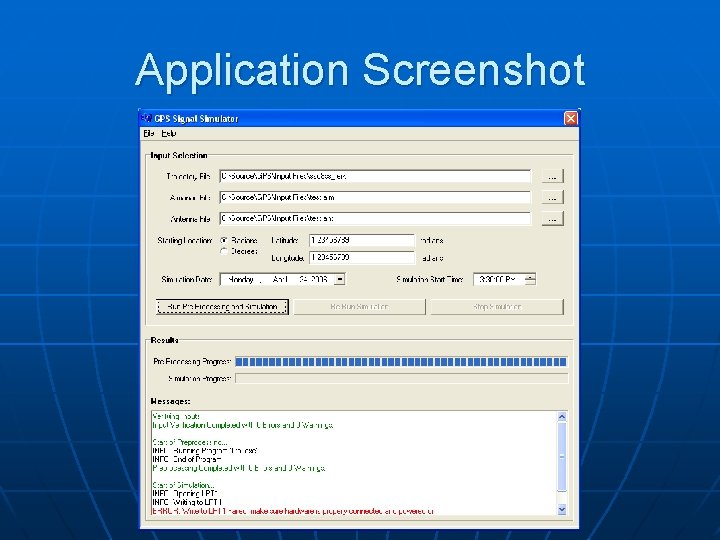Select the Degrees radio button
The width and height of the screenshot is (720, 540).
(x=224, y=251)
